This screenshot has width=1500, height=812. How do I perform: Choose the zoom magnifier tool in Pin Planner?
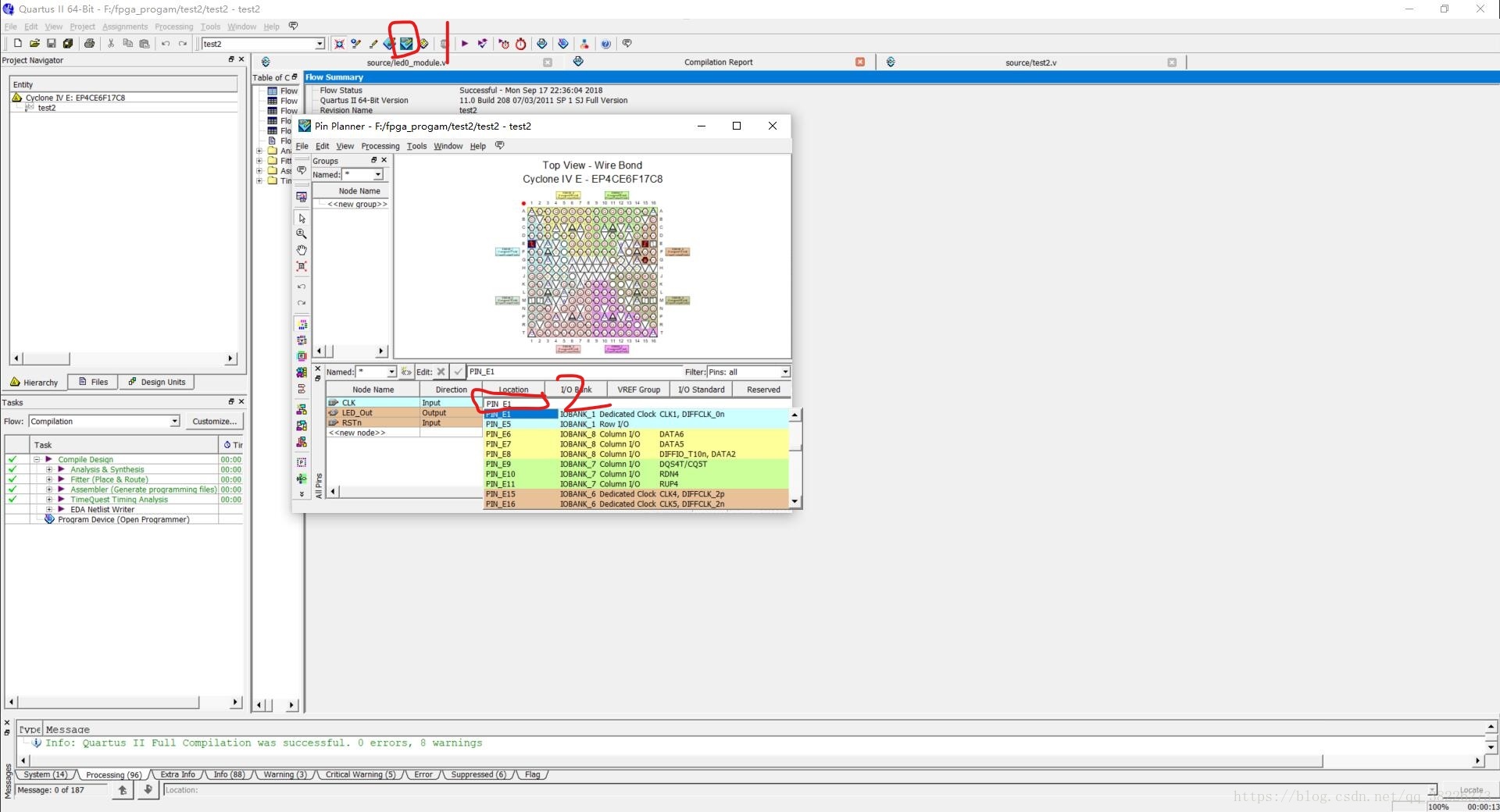tap(302, 233)
